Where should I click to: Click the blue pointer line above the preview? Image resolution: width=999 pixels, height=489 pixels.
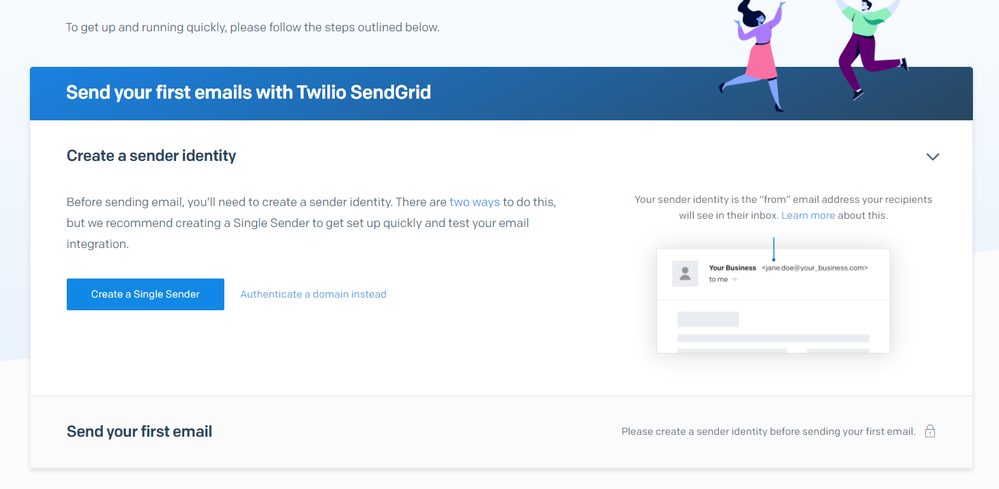click(773, 249)
